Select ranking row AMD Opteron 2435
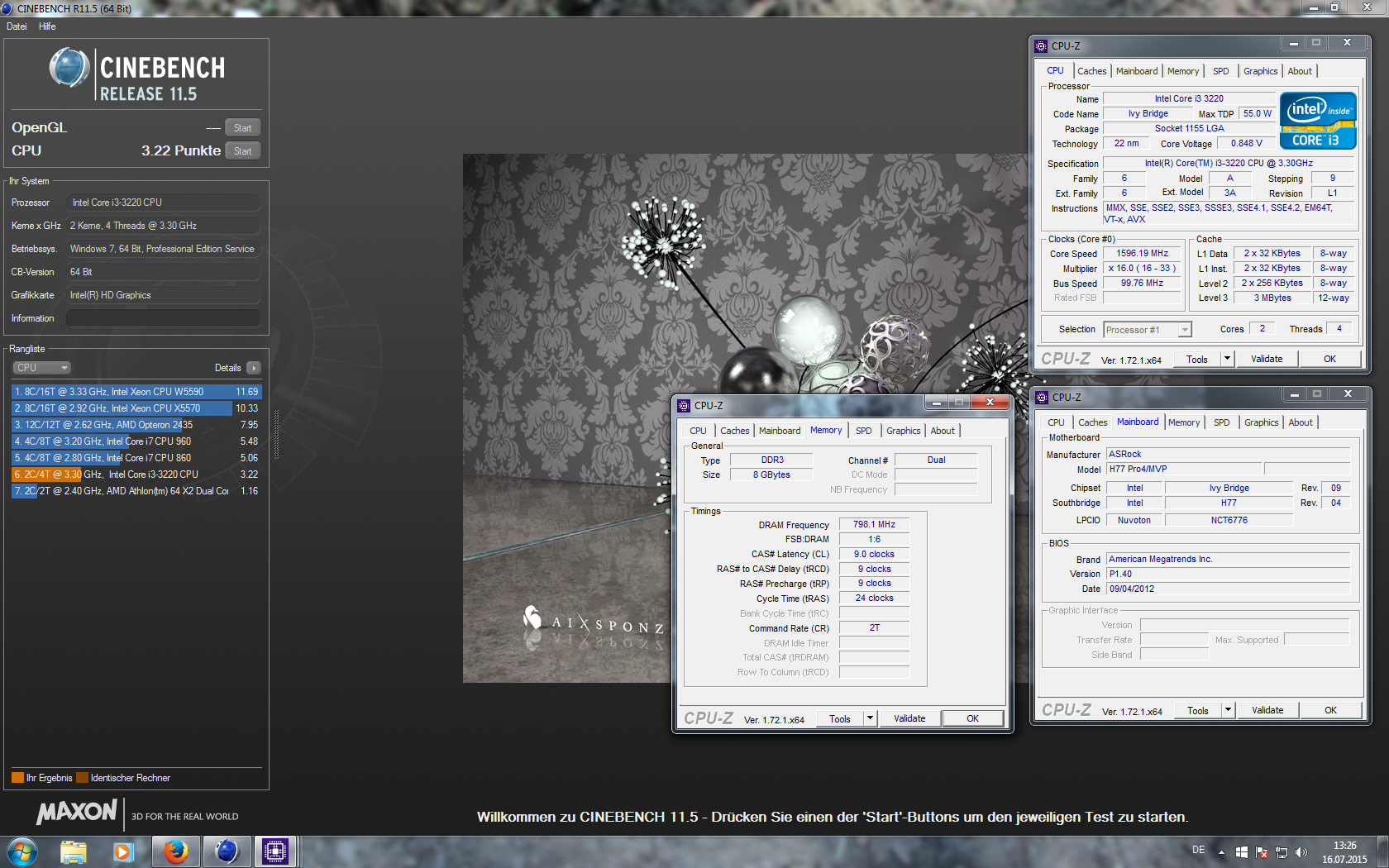Screen dimensions: 1389x868 (x=136, y=425)
